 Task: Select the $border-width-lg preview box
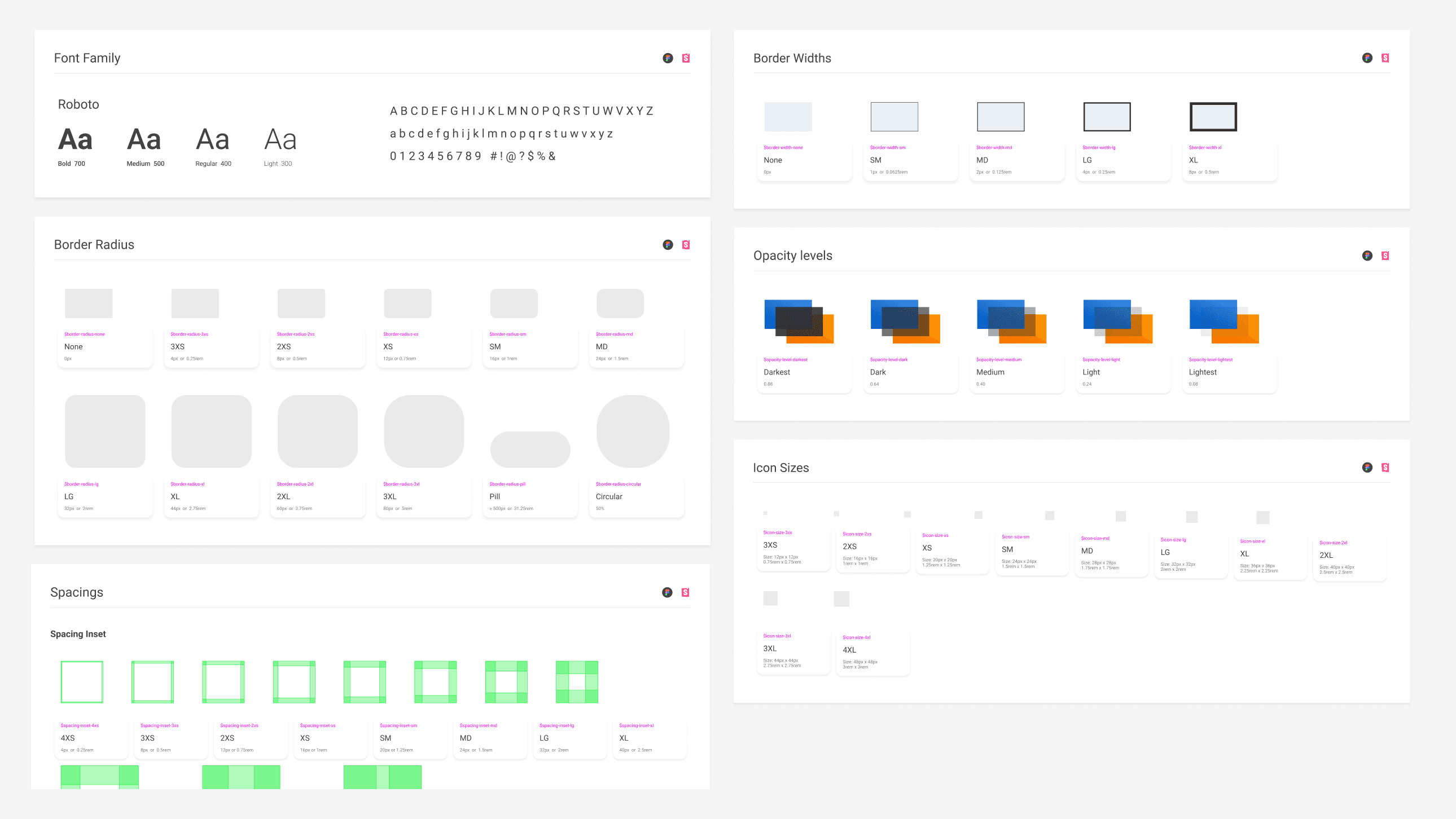coord(1107,116)
